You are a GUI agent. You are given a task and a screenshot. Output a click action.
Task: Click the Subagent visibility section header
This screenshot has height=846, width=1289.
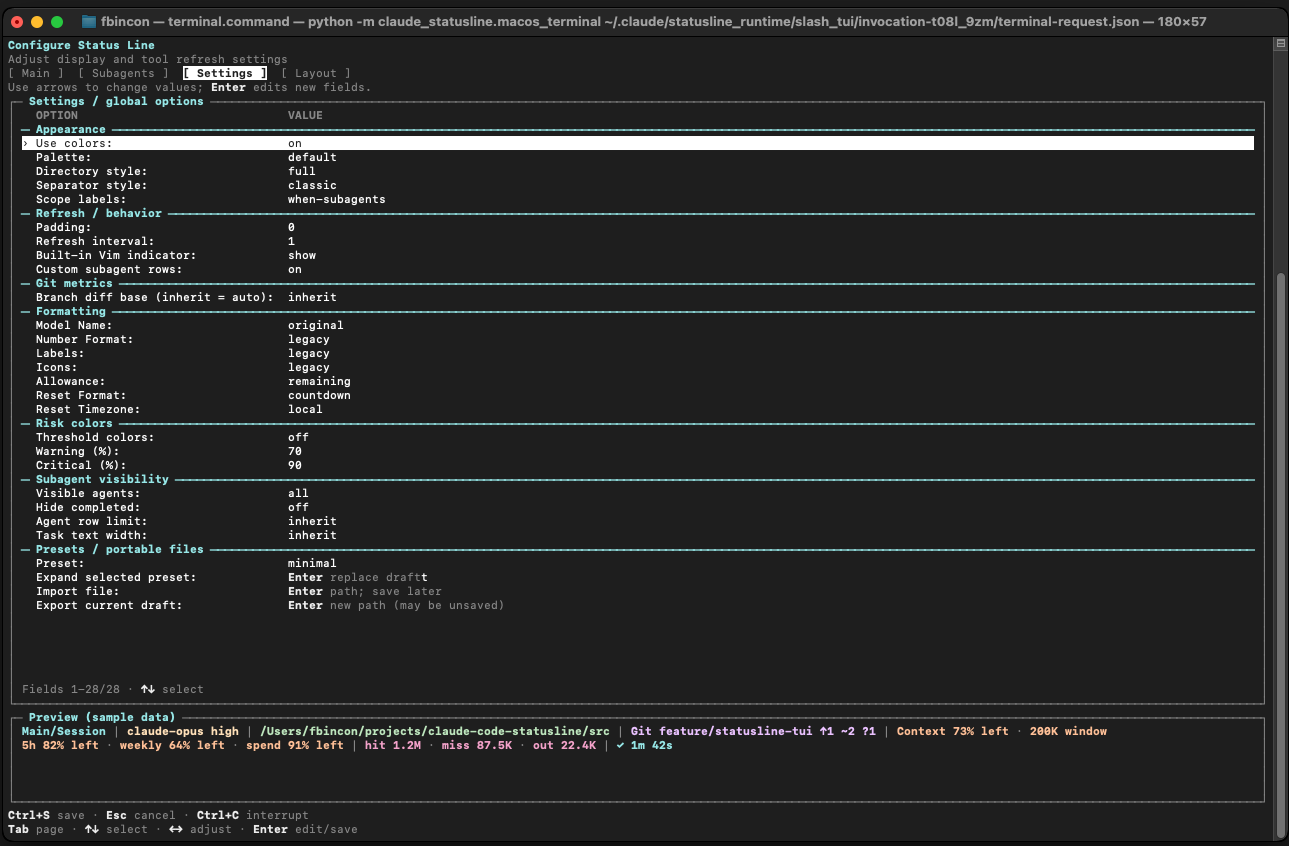[x=102, y=479]
